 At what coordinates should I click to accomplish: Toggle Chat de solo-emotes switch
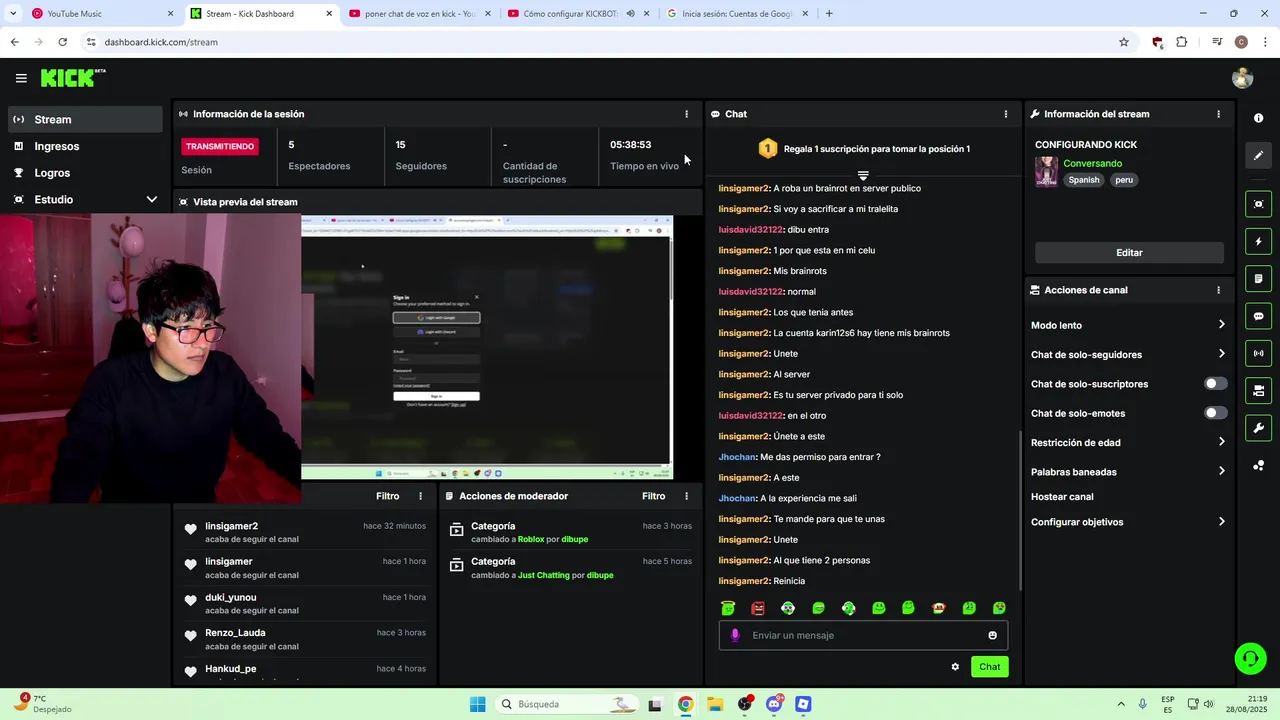click(1215, 413)
